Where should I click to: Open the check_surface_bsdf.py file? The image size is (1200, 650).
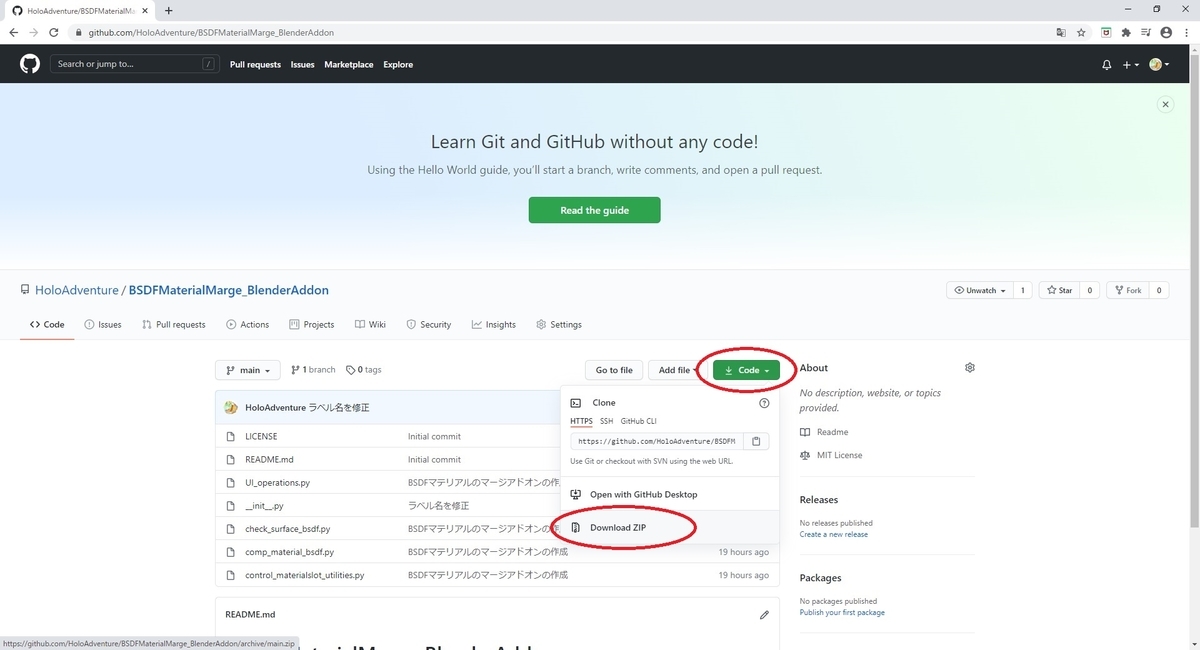(287, 528)
